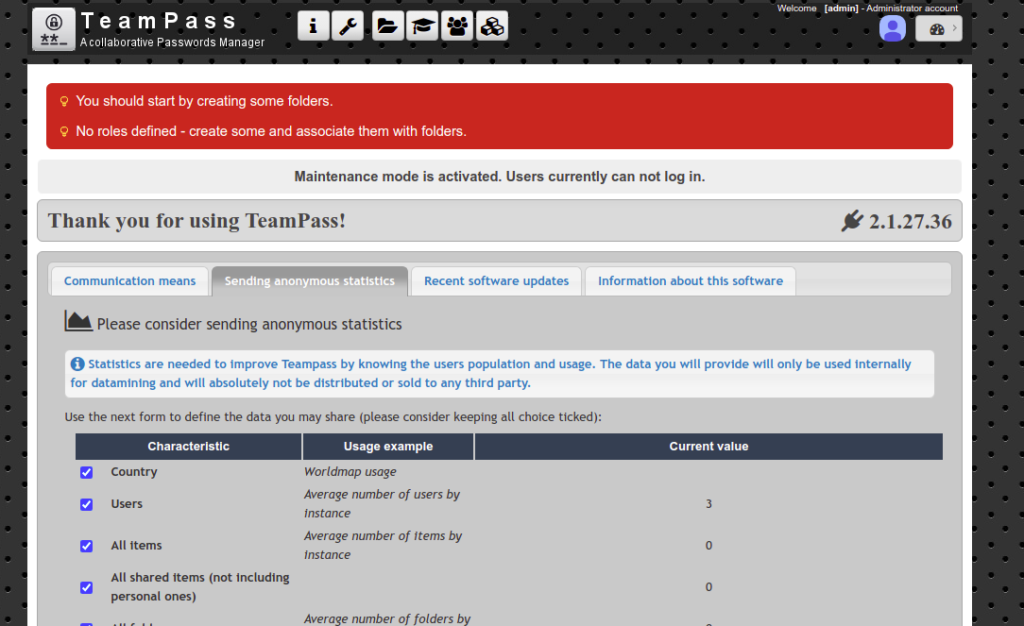Open the information icon in toolbar
This screenshot has width=1024, height=626.
point(313,26)
